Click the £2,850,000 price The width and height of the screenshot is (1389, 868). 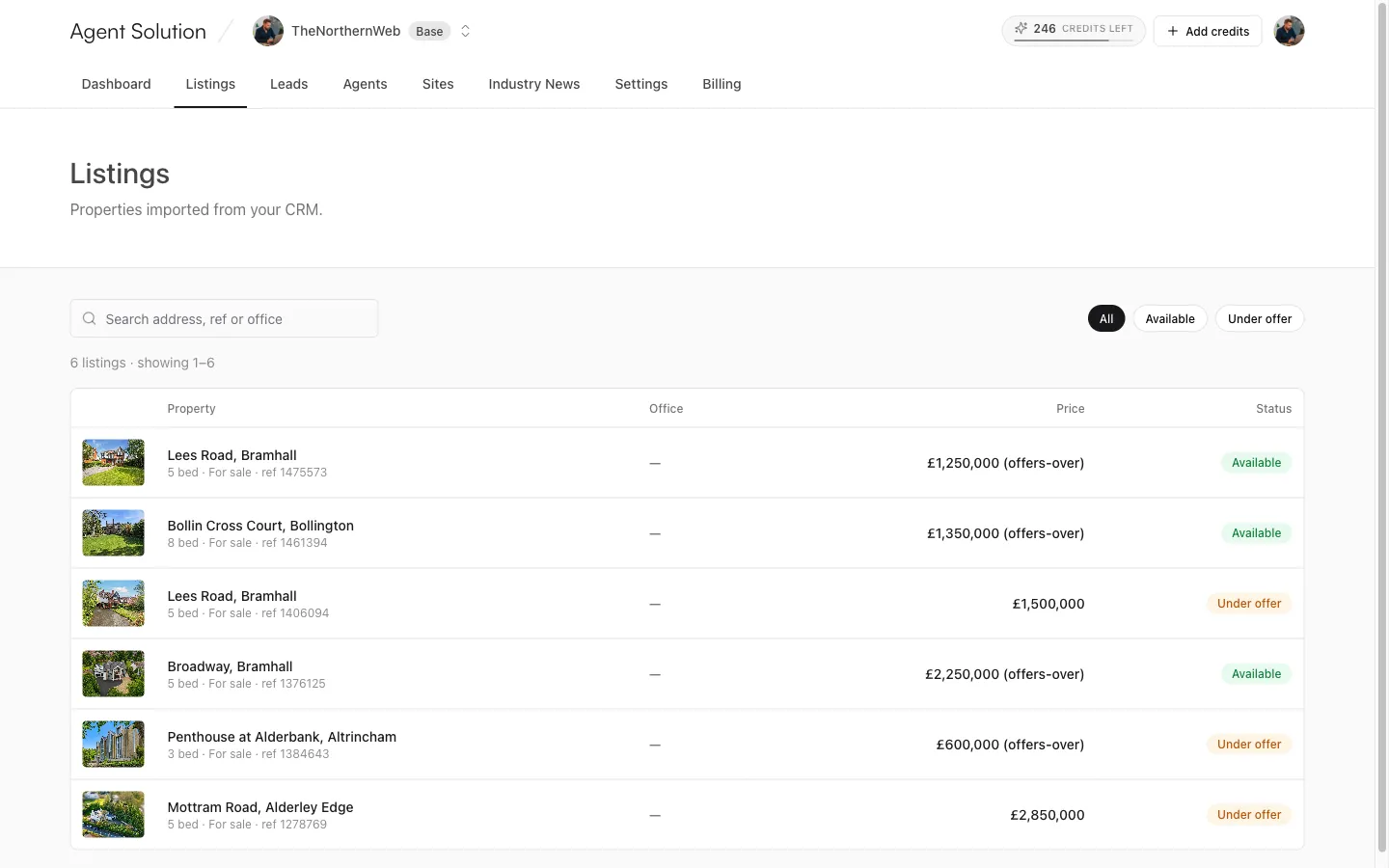click(x=1048, y=815)
